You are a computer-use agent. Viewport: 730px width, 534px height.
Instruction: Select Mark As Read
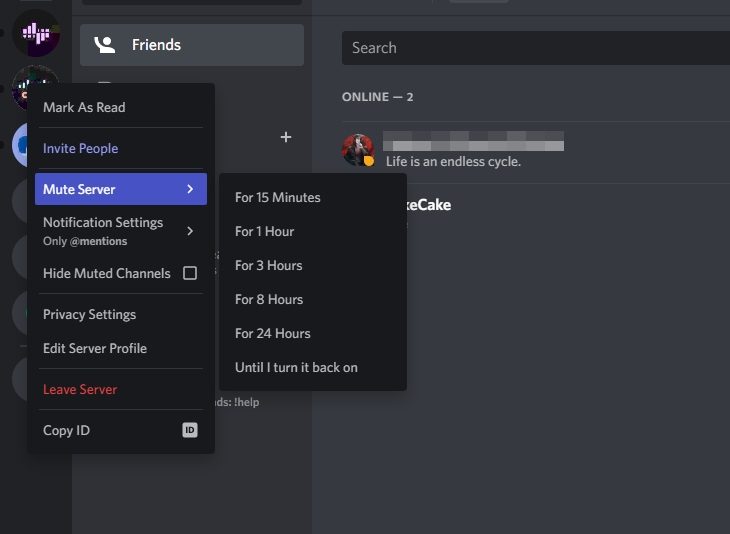point(121,107)
